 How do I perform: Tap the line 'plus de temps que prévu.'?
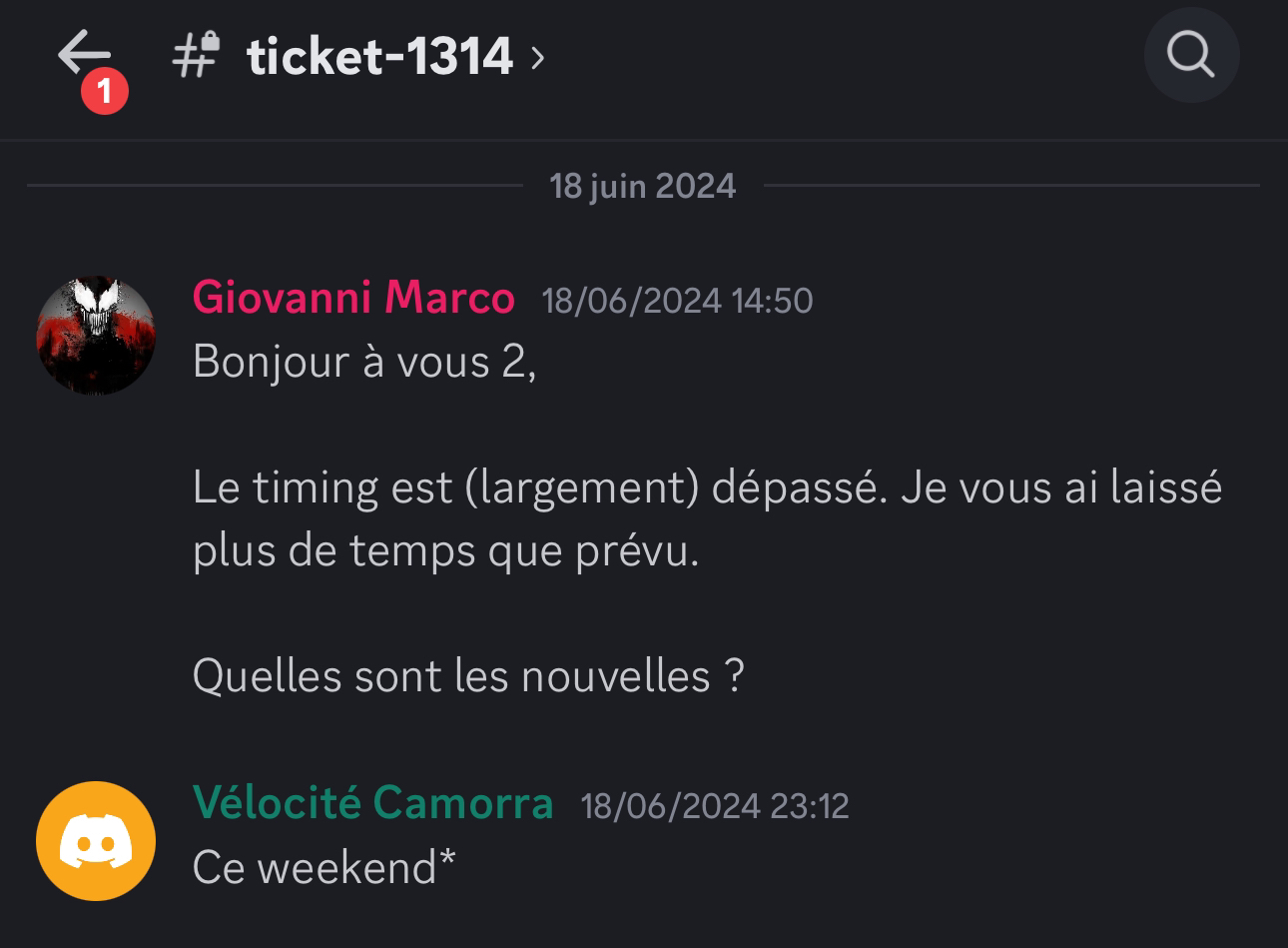tap(446, 551)
